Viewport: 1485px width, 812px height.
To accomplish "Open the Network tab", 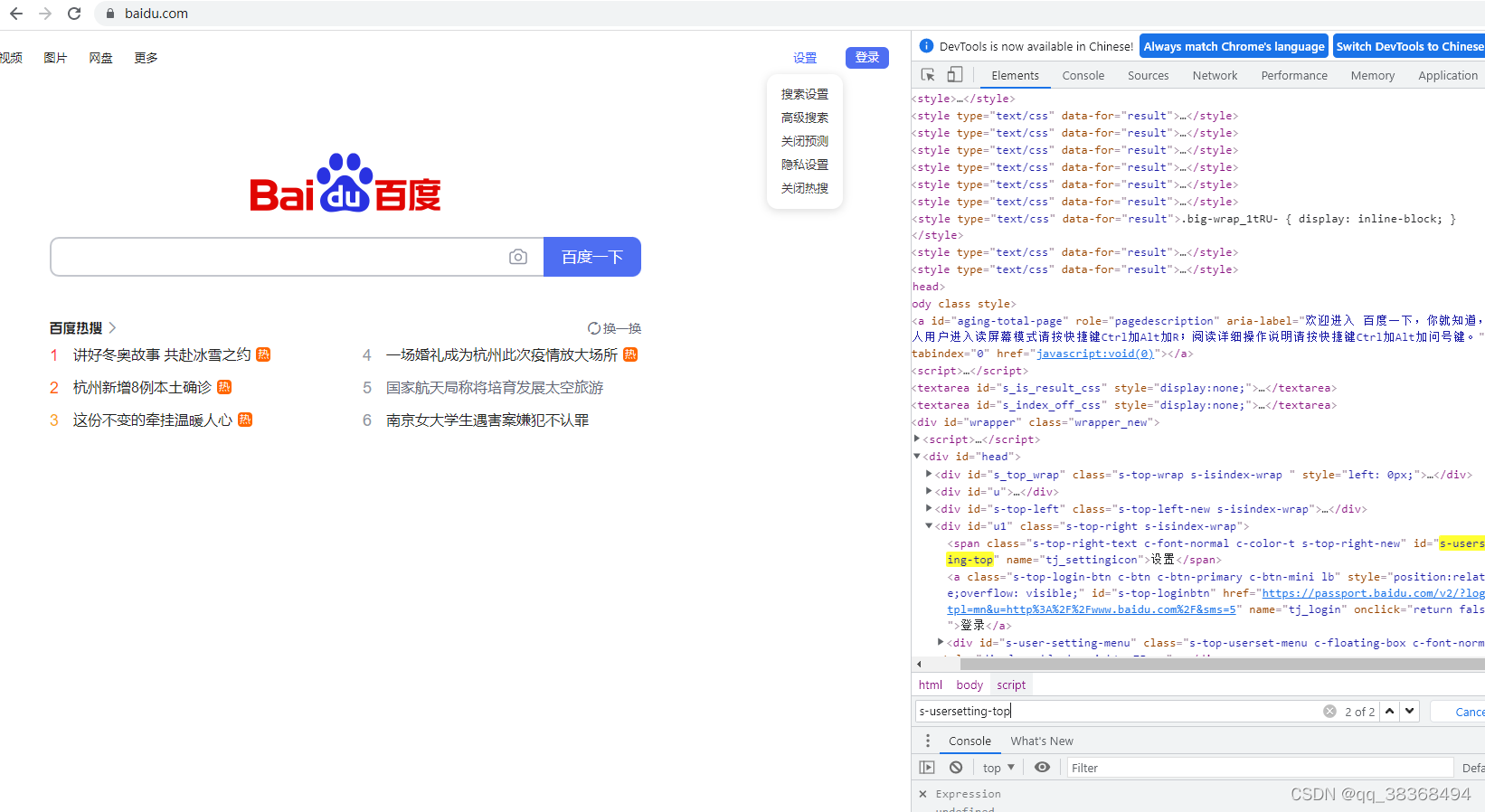I will [x=1215, y=75].
